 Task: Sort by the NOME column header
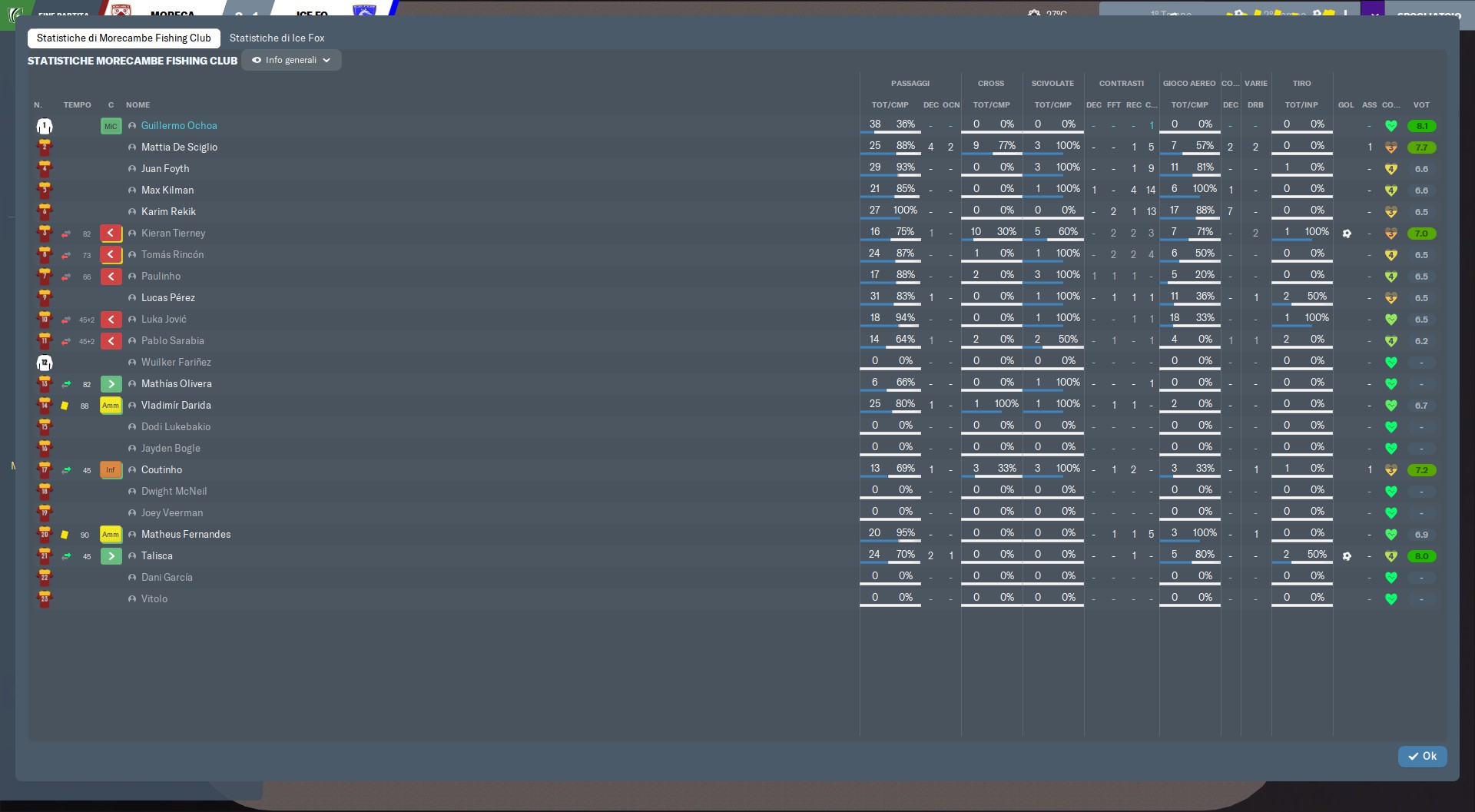click(138, 105)
